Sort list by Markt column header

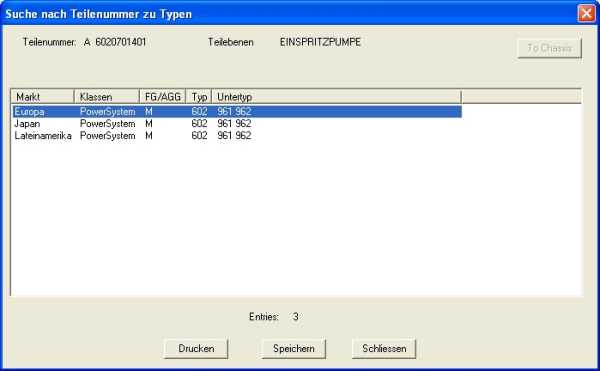42,97
